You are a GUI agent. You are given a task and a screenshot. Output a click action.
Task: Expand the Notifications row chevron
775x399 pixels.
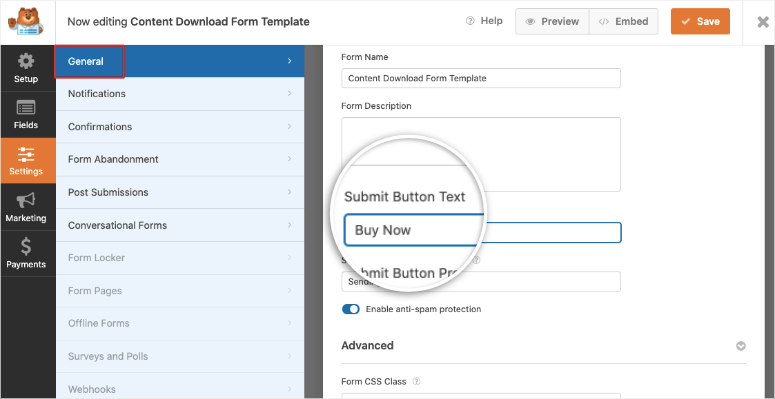point(290,93)
